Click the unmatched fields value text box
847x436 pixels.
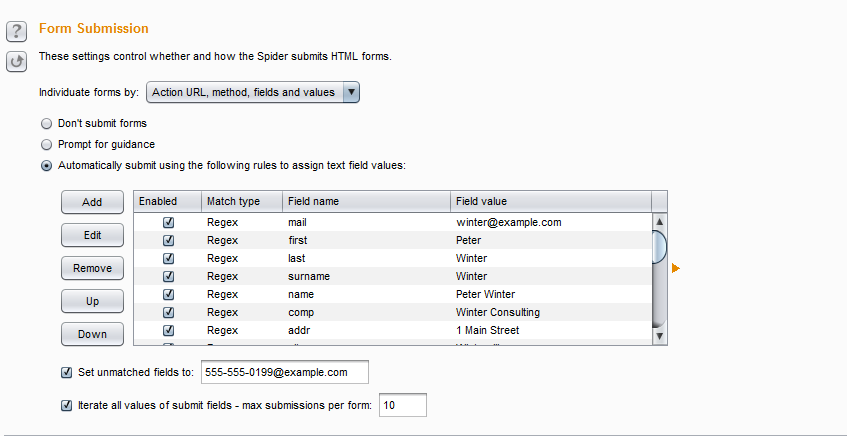click(x=284, y=373)
